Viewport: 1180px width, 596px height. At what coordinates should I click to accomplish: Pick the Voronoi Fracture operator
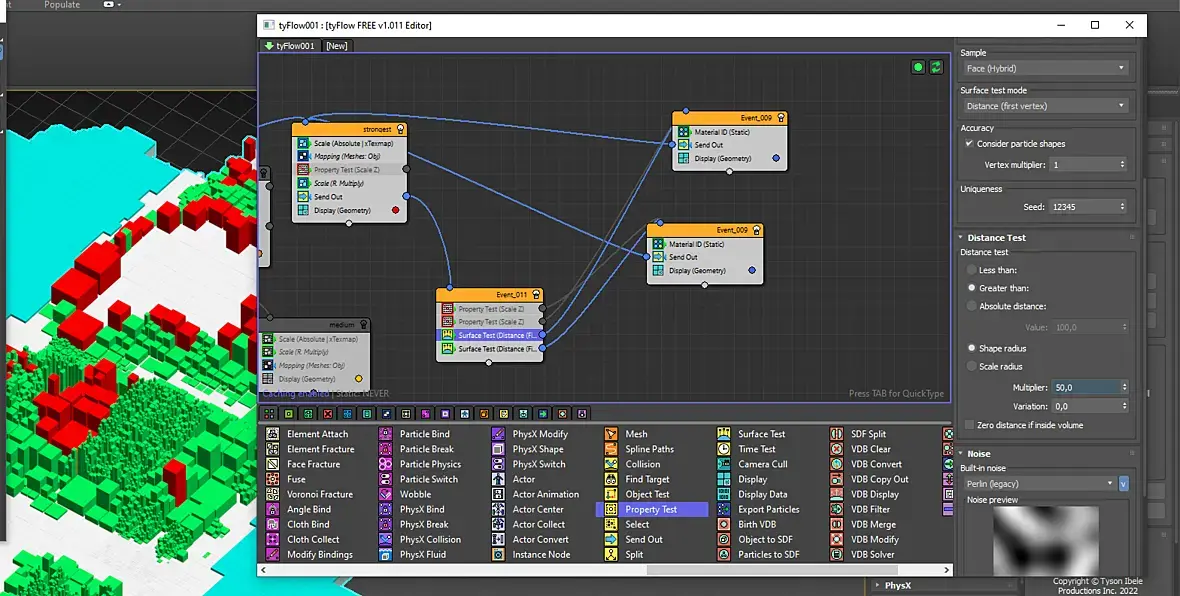click(310, 494)
